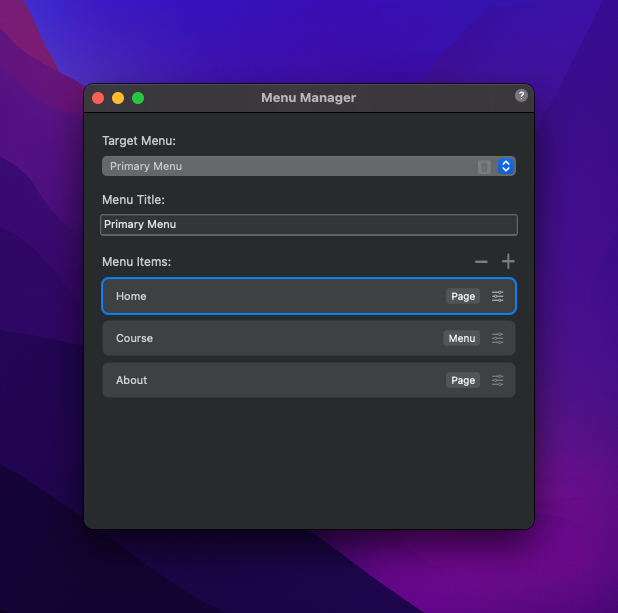The width and height of the screenshot is (618, 613).
Task: Close the Menu Manager window
Action: tap(98, 98)
